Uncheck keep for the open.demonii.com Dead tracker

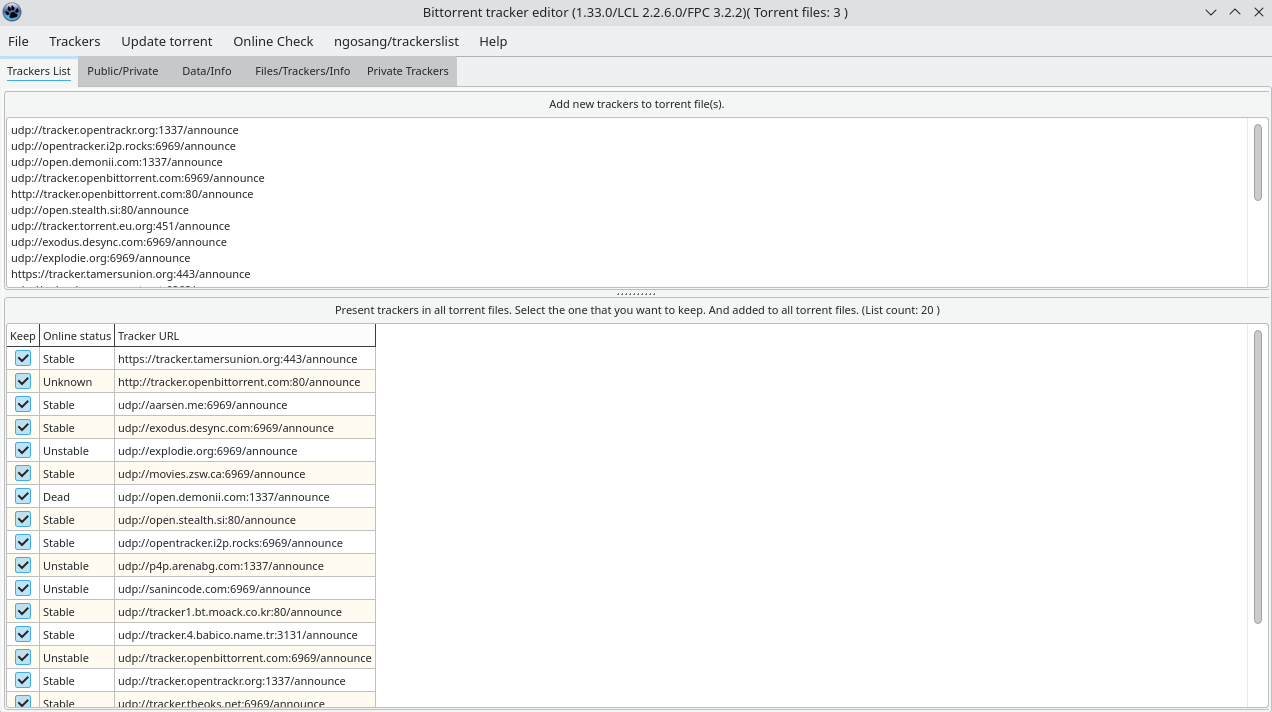22,496
